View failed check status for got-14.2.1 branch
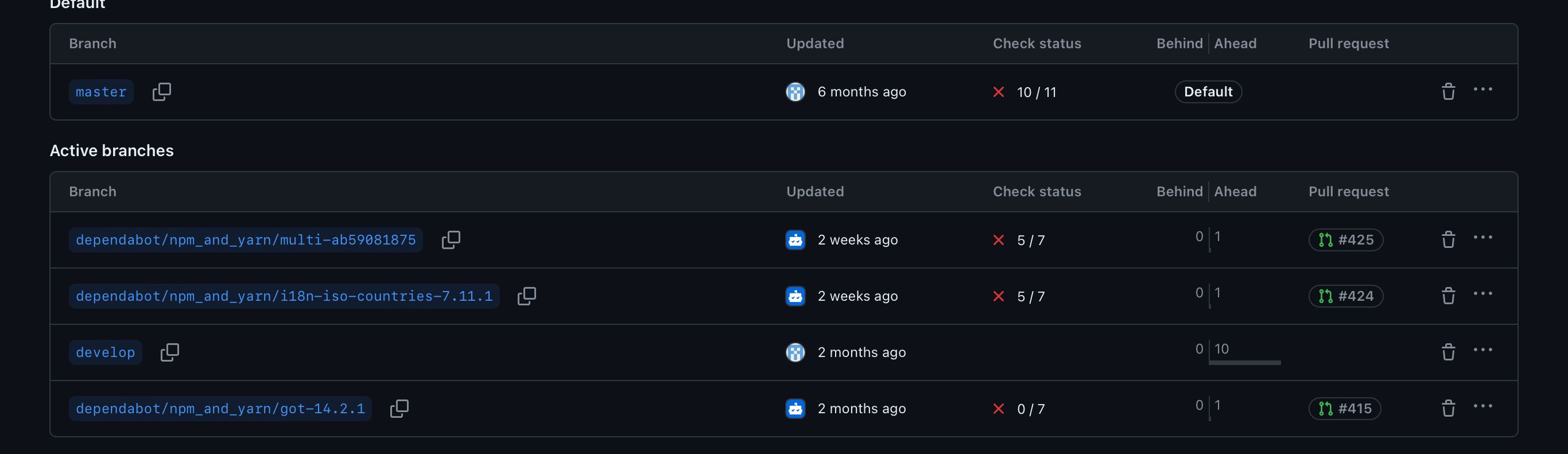Viewport: 1568px width, 454px height. click(x=1019, y=408)
